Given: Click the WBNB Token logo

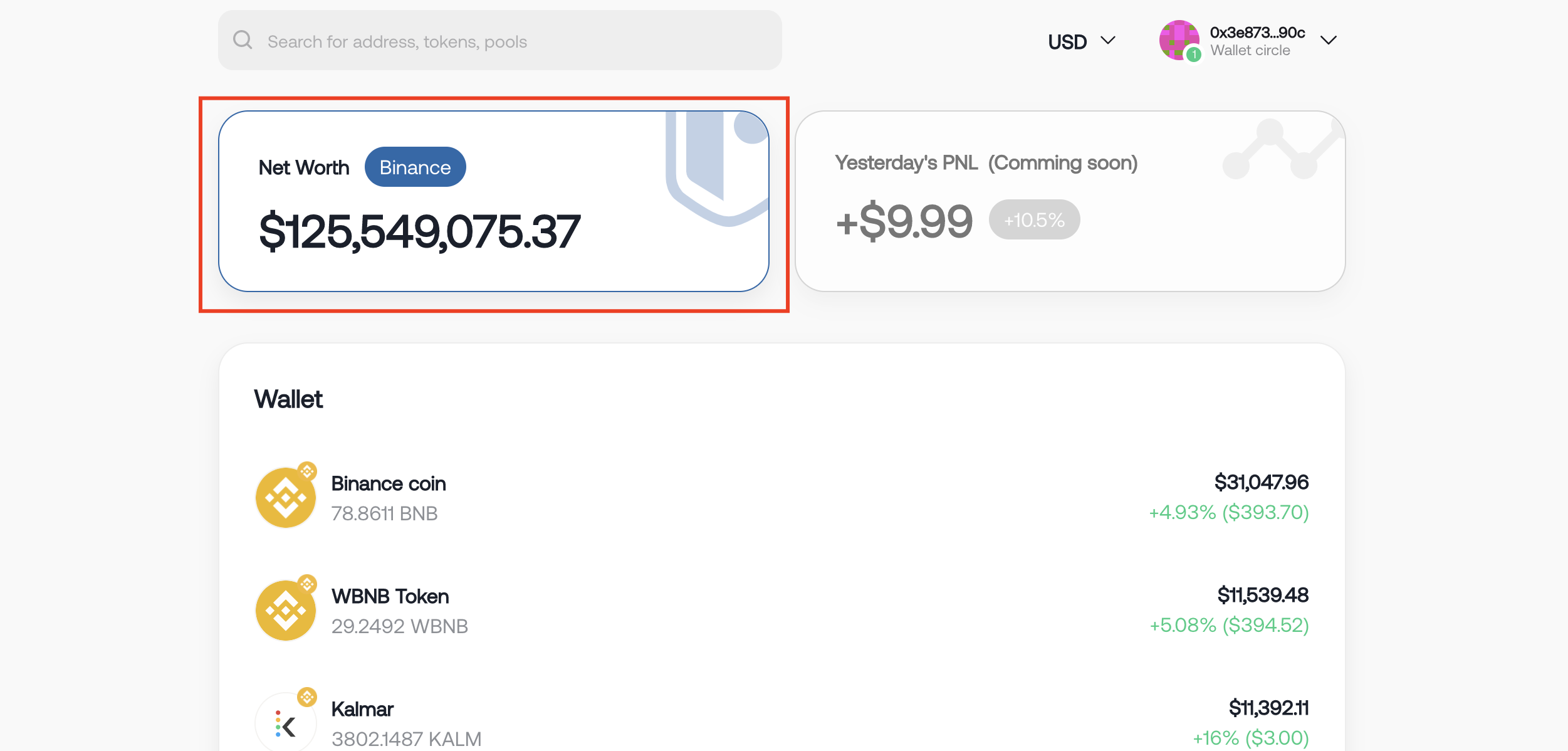Looking at the screenshot, I should click(x=286, y=610).
